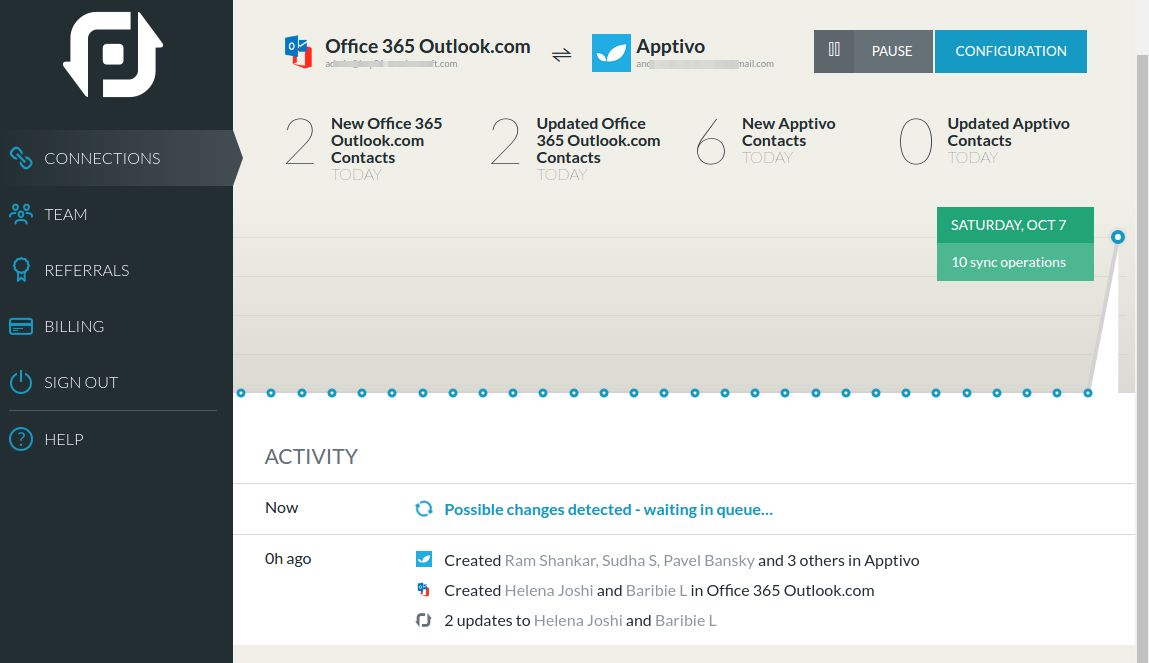Image resolution: width=1149 pixels, height=663 pixels.
Task: Click the Apptivo icon in the Created activity row
Action: 424,559
